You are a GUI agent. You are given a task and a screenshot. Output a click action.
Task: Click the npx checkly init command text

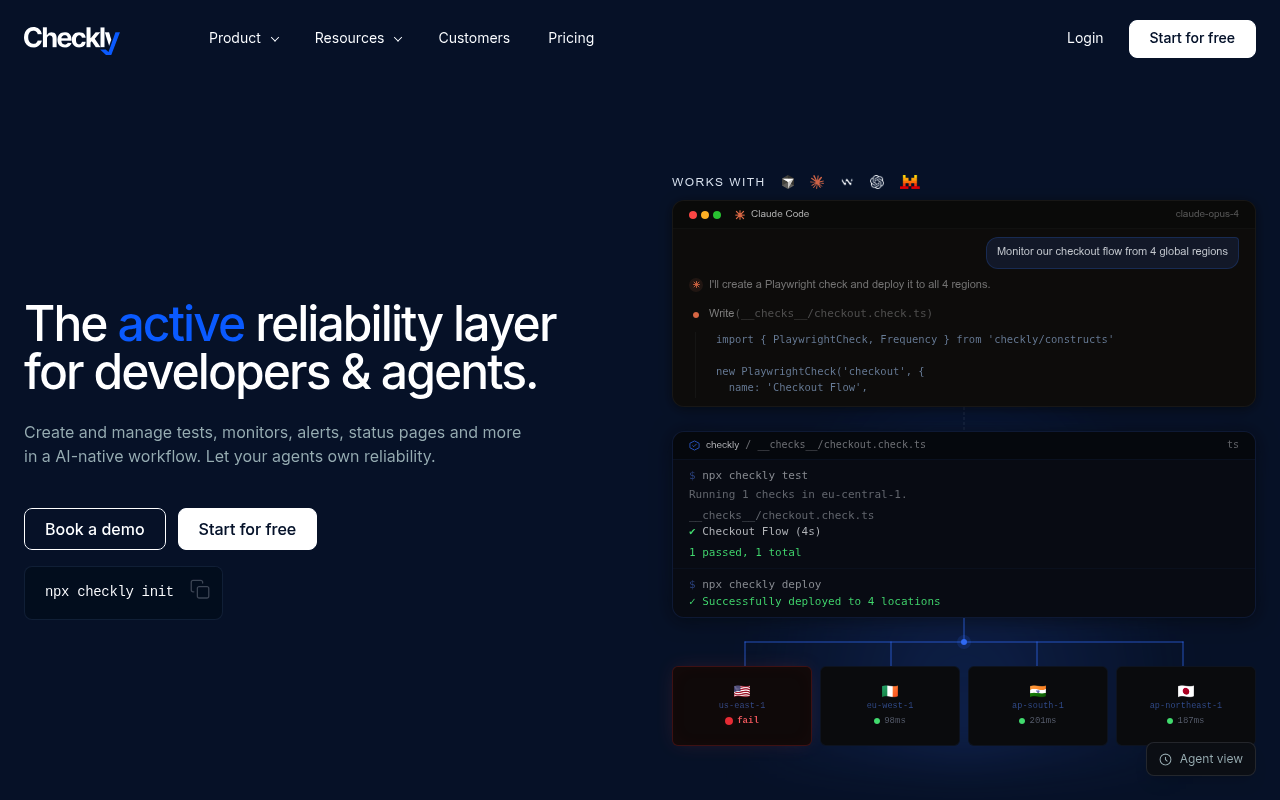coord(109,592)
